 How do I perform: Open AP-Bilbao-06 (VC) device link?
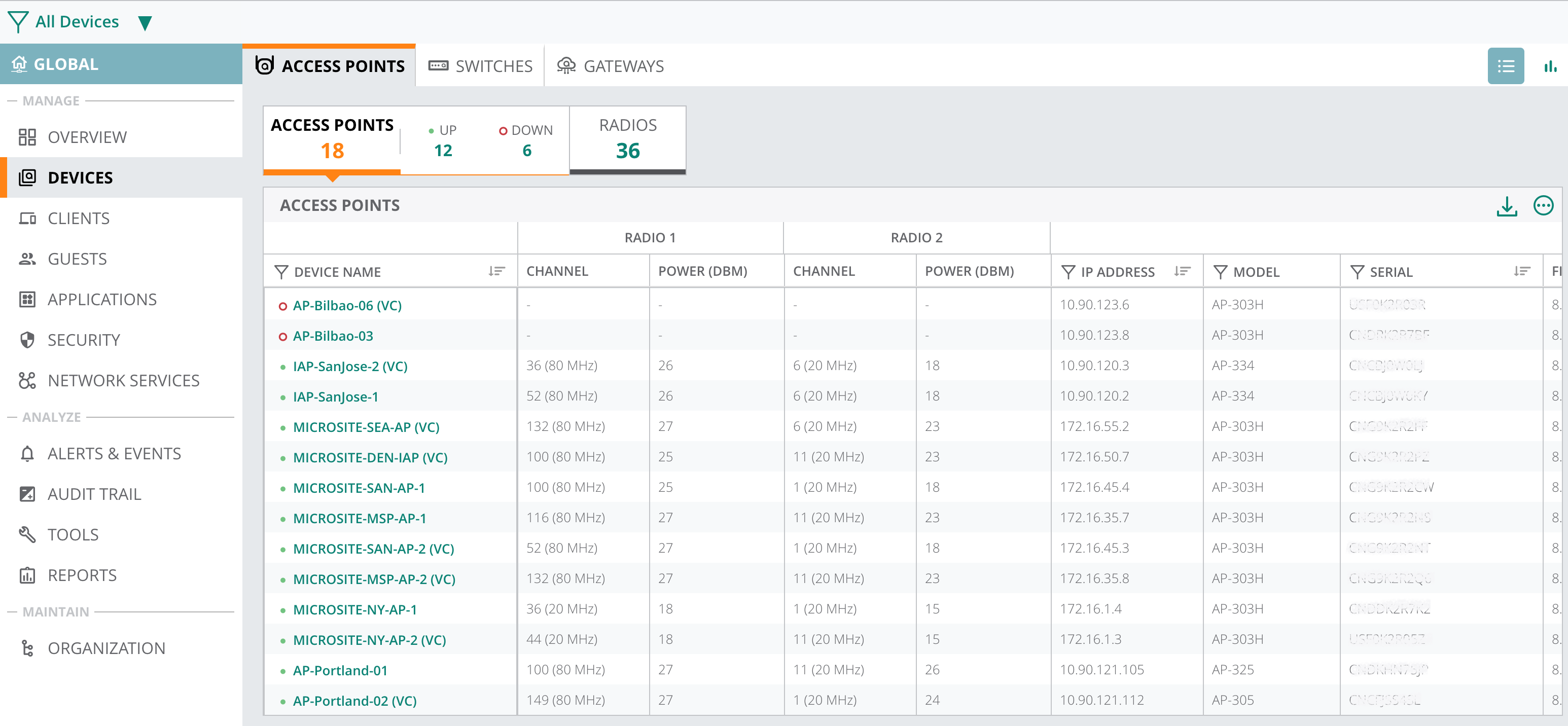pos(347,306)
